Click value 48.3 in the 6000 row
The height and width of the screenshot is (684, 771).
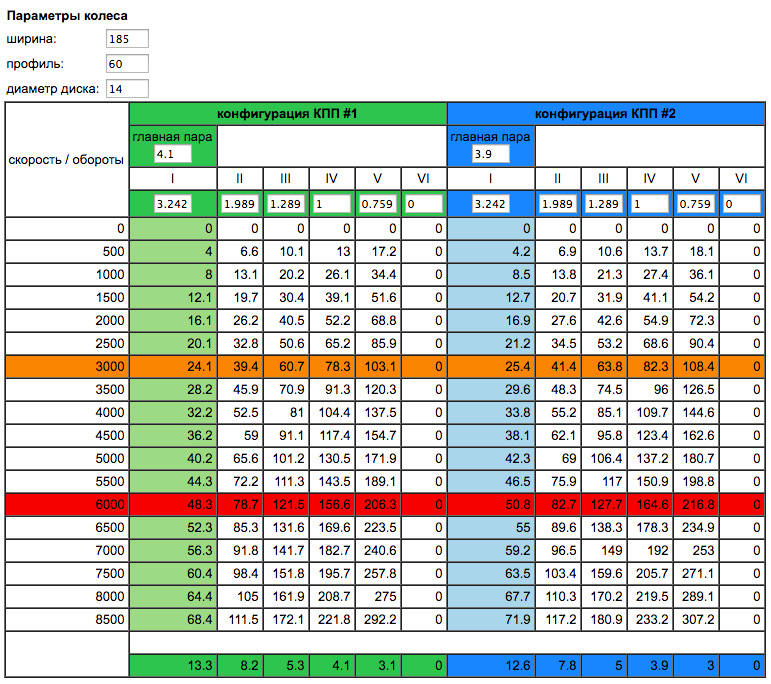point(199,505)
